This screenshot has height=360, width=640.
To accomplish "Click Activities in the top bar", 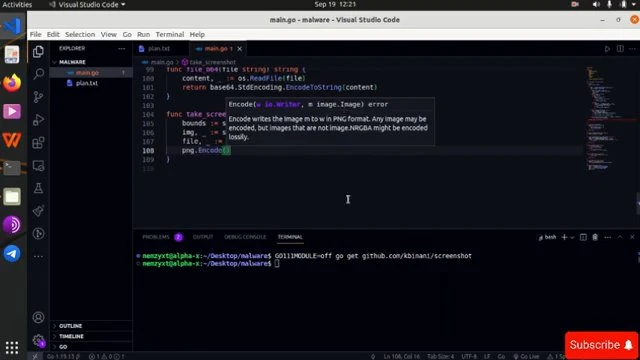I will [17, 4].
